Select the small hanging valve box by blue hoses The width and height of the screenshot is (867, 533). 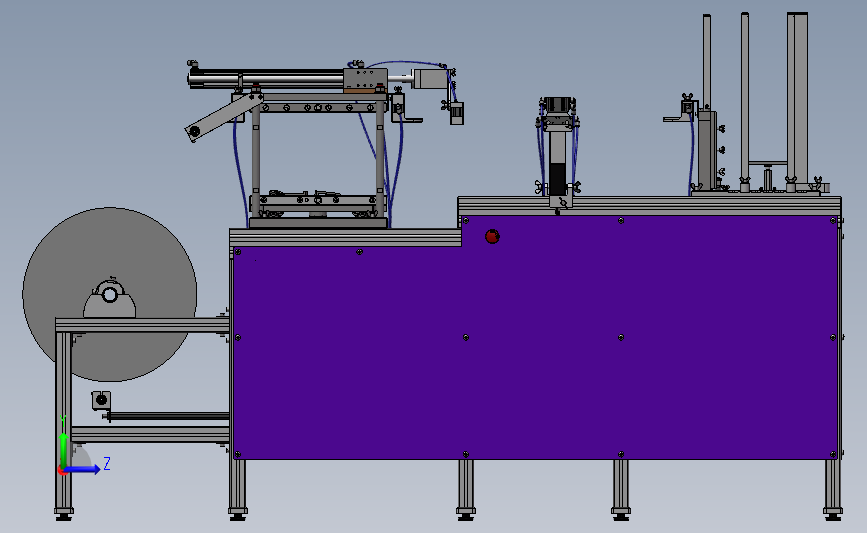click(x=457, y=113)
